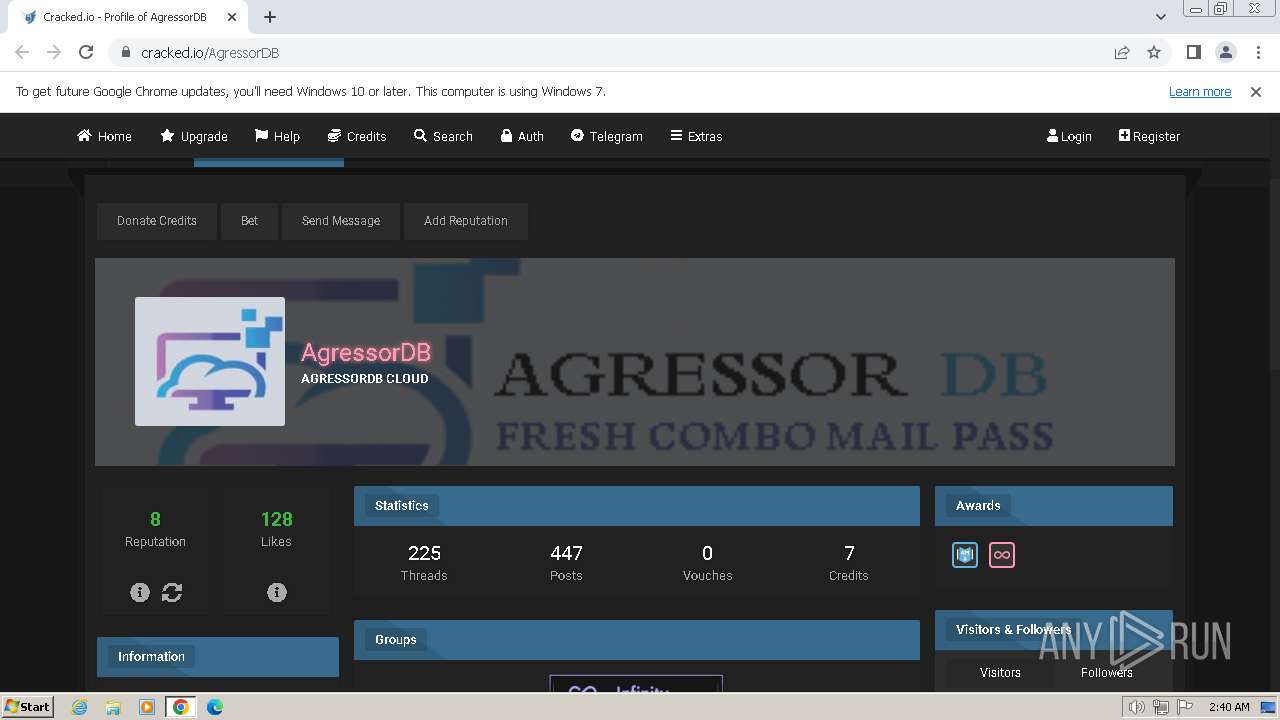The height and width of the screenshot is (720, 1280).
Task: Select the Followers tab
Action: coord(1107,672)
